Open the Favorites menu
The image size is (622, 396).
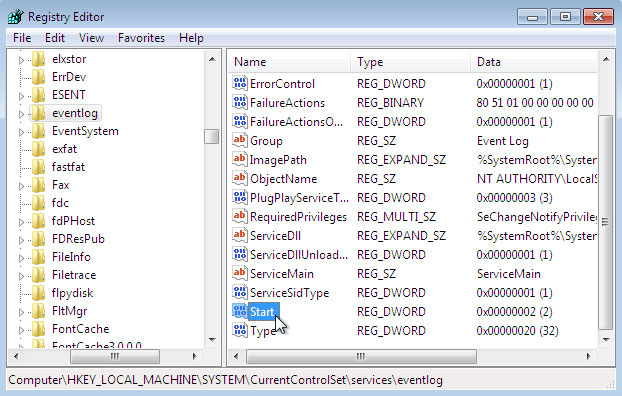pyautogui.click(x=141, y=38)
